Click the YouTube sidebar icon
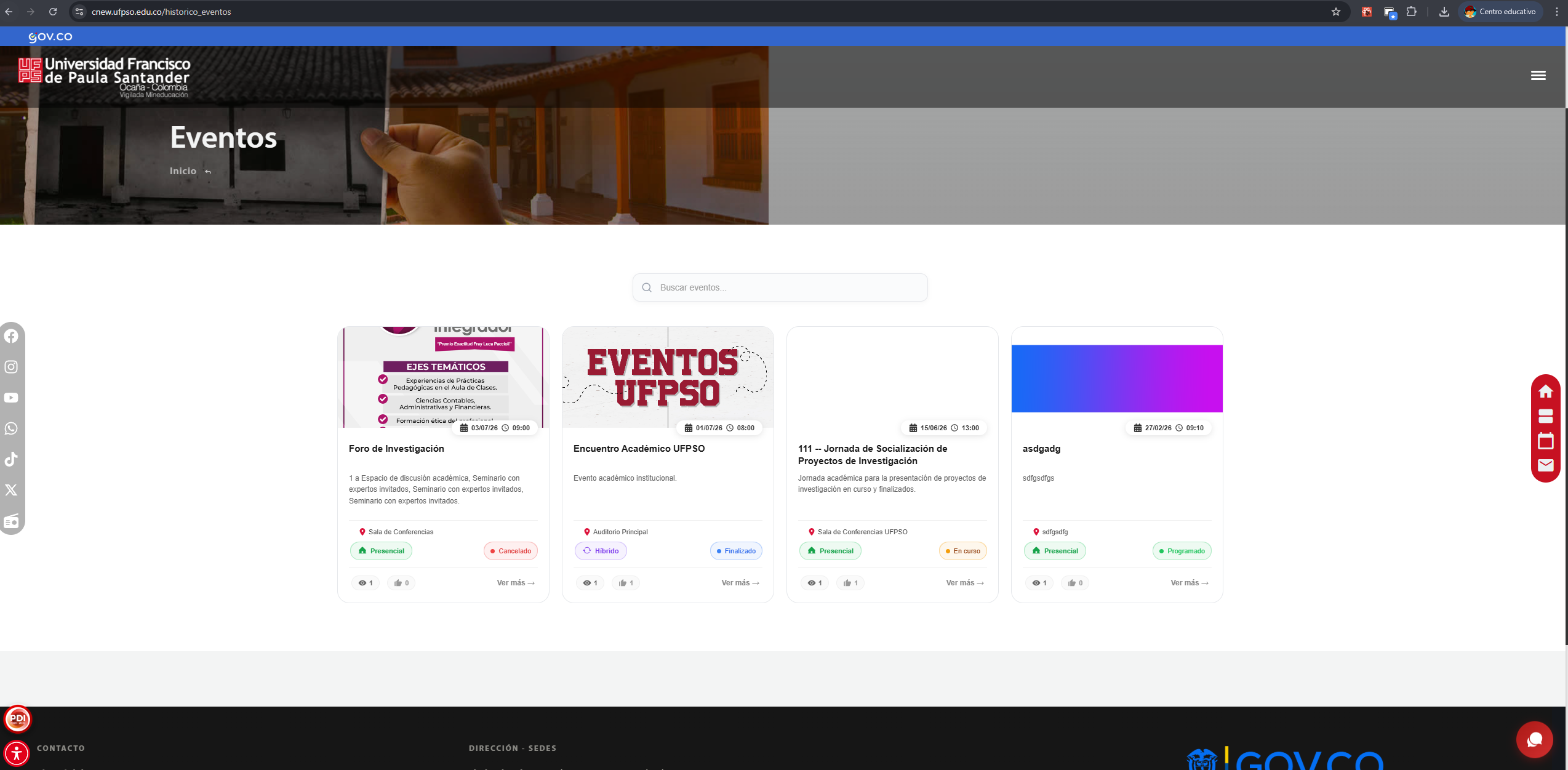 coord(11,398)
